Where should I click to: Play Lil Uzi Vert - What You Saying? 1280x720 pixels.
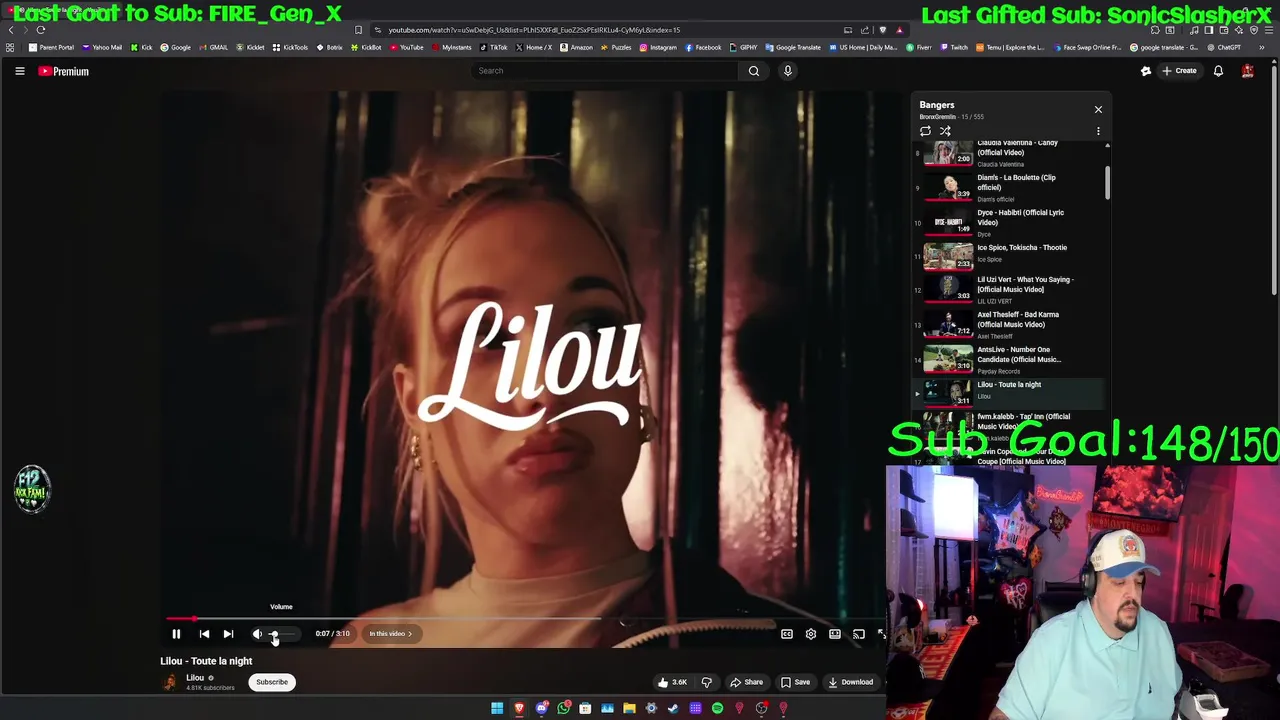[x=1008, y=289]
